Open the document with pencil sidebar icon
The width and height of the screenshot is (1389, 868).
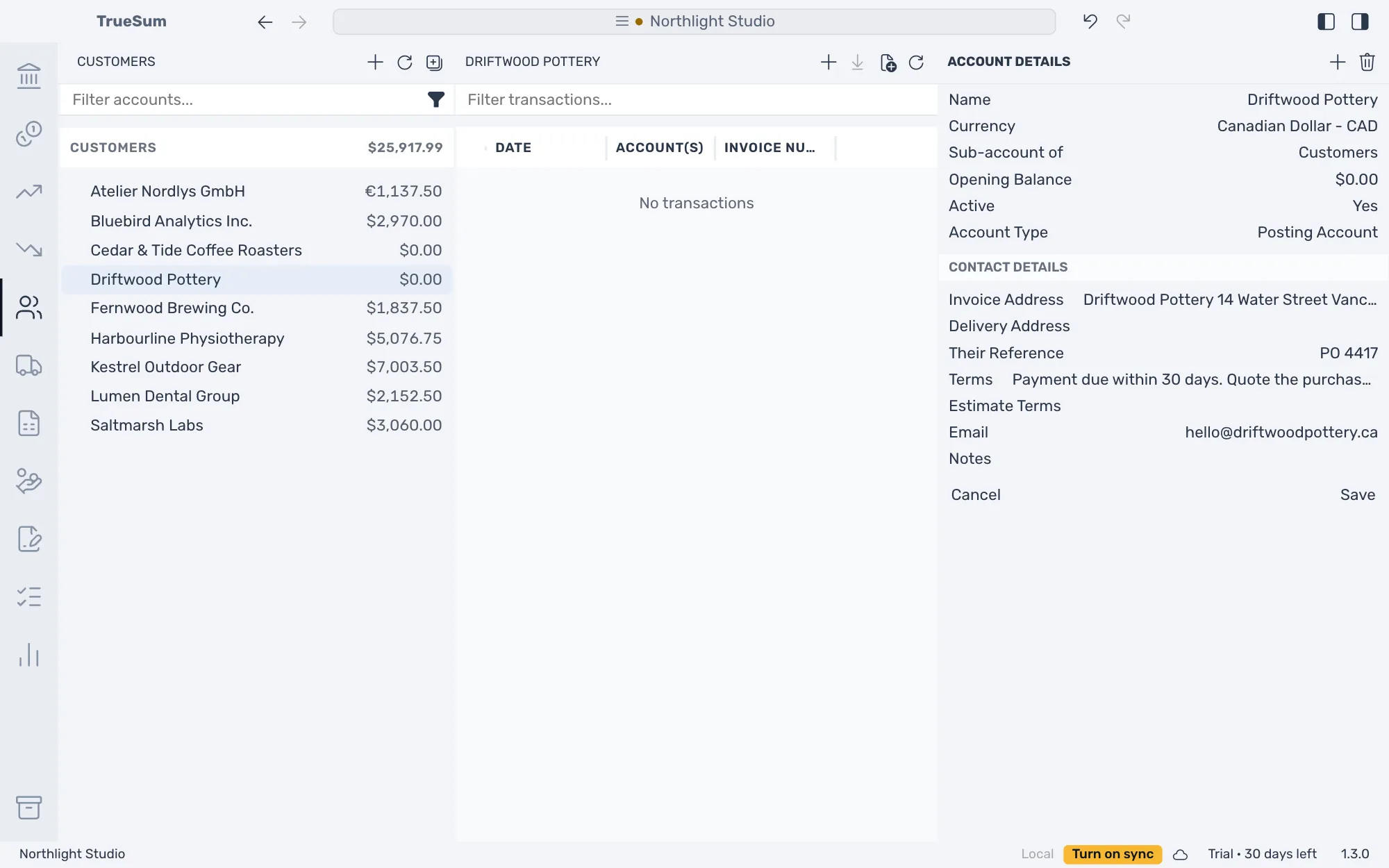28,539
